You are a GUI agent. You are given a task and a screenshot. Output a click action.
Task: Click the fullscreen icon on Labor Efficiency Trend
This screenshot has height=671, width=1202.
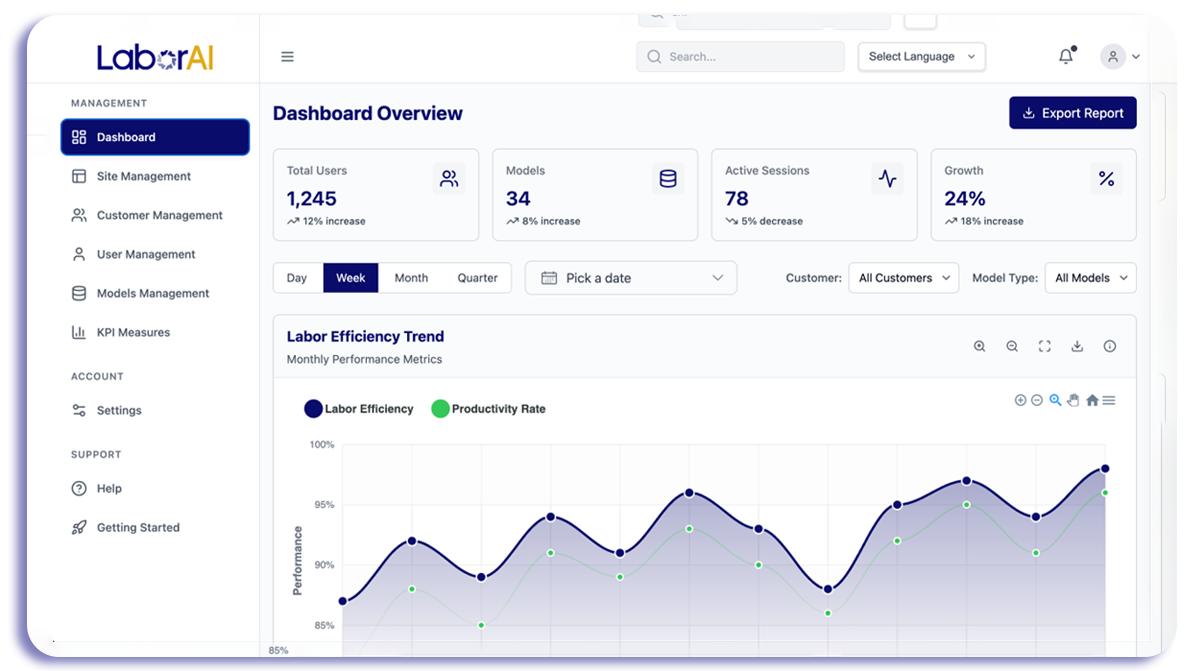[1045, 346]
